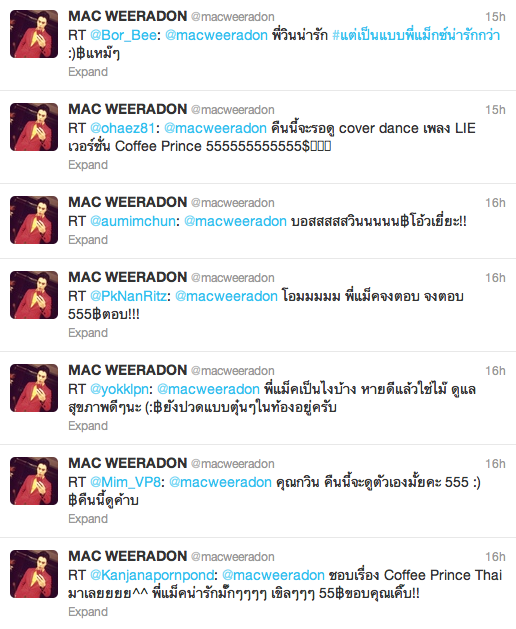Screen dimensions: 516x629
Task: Expand the tweet retweeting @Bor_Bee
Action: tap(88, 72)
